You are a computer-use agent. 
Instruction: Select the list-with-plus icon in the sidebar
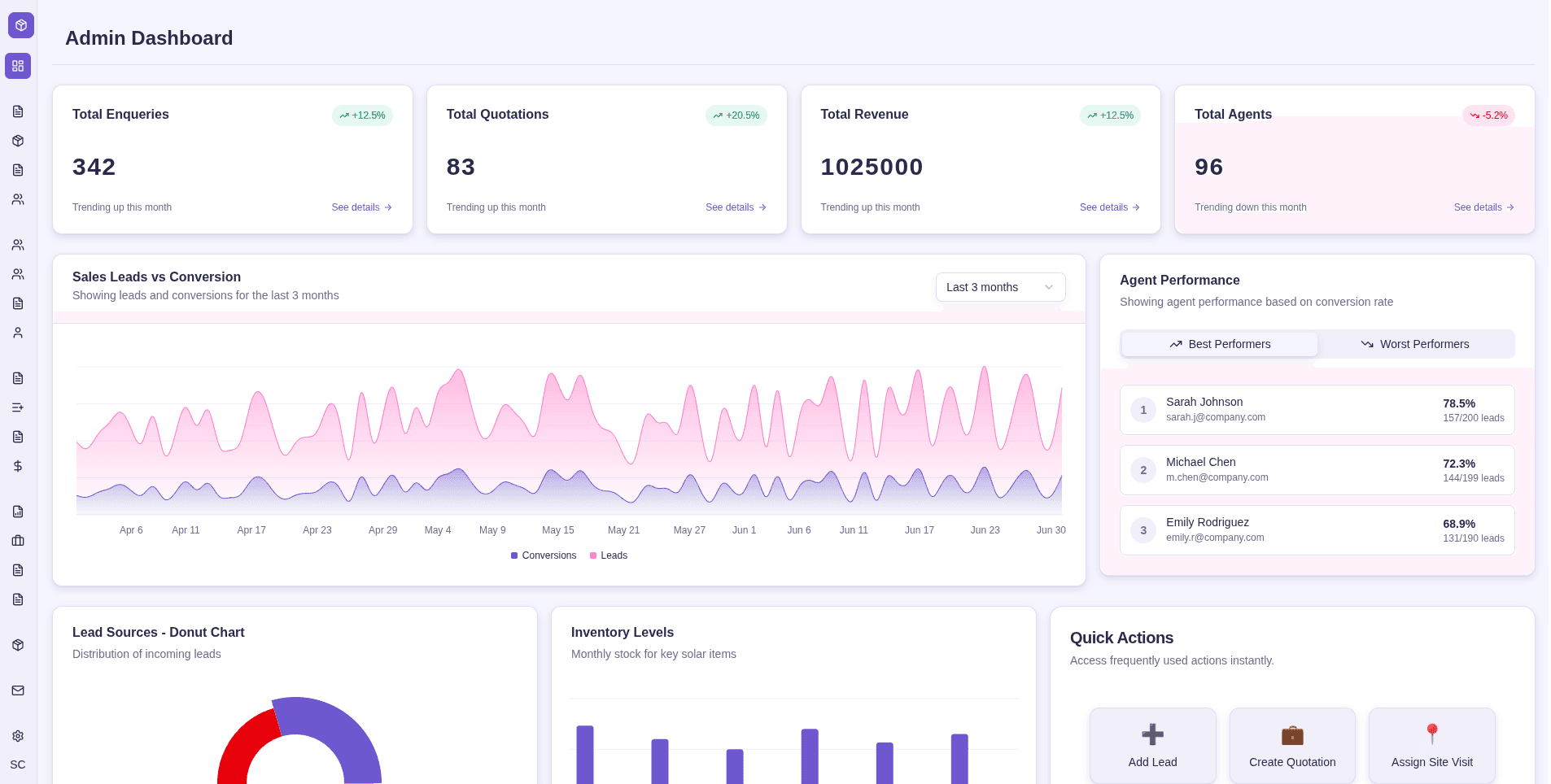[18, 407]
